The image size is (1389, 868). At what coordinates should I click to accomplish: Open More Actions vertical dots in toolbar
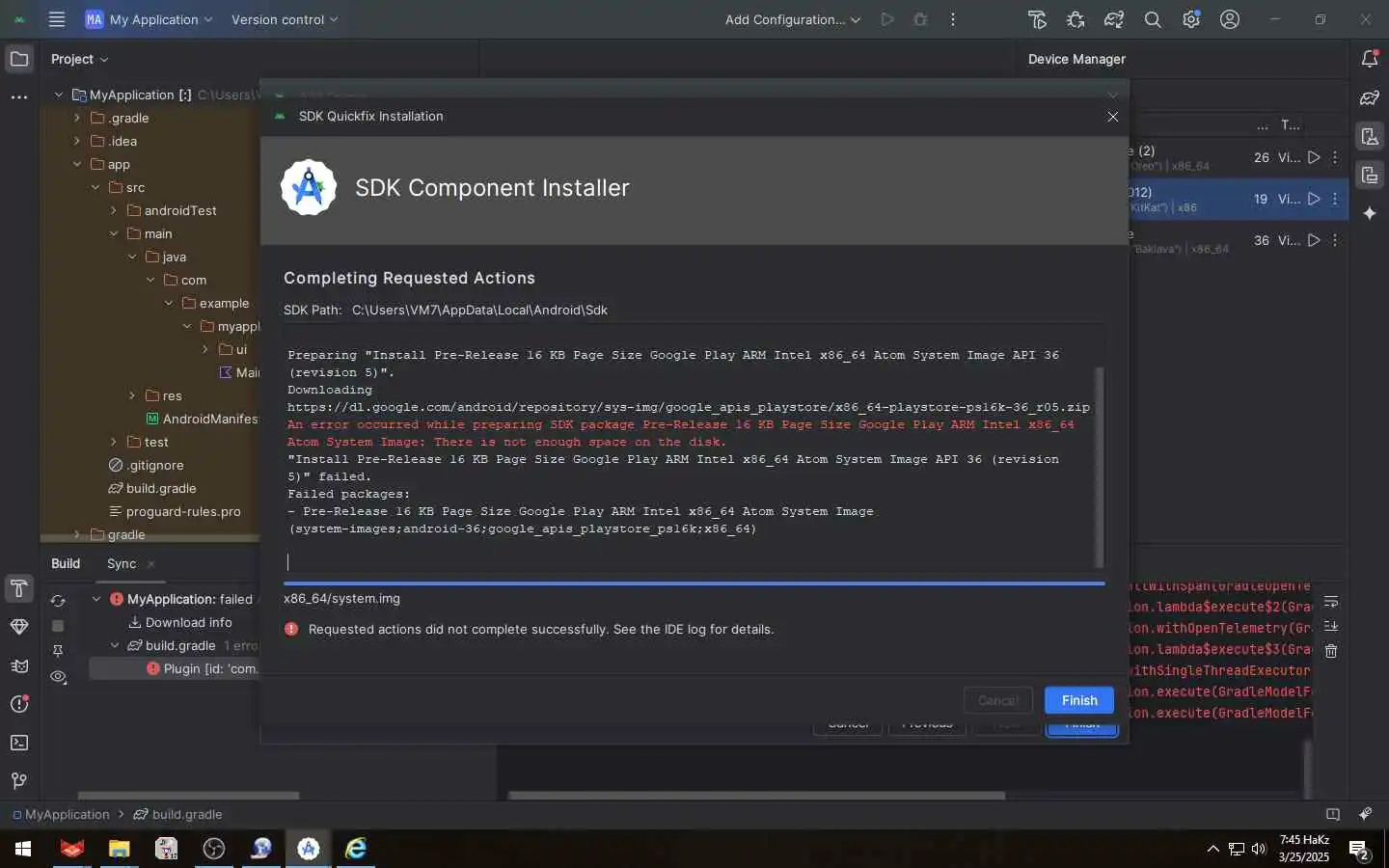953,19
